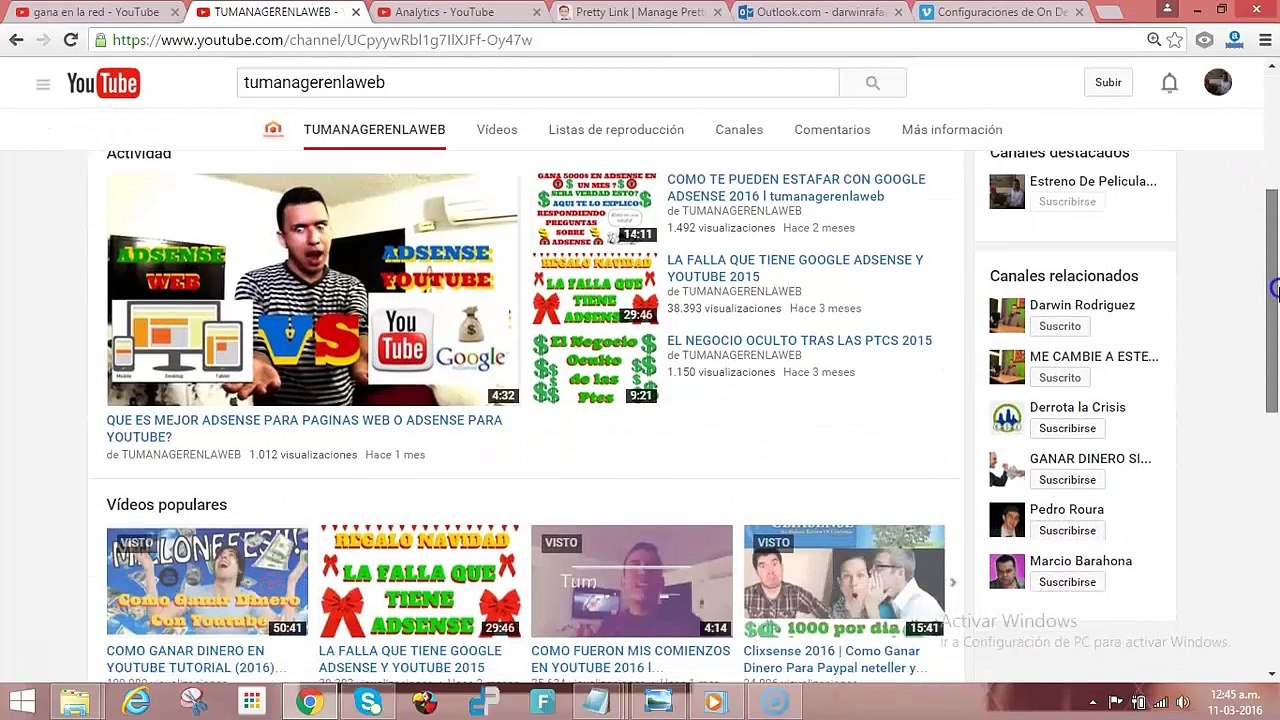Screen dimensions: 1280x720
Task: Click the network signal tray icon
Action: click(1160, 702)
